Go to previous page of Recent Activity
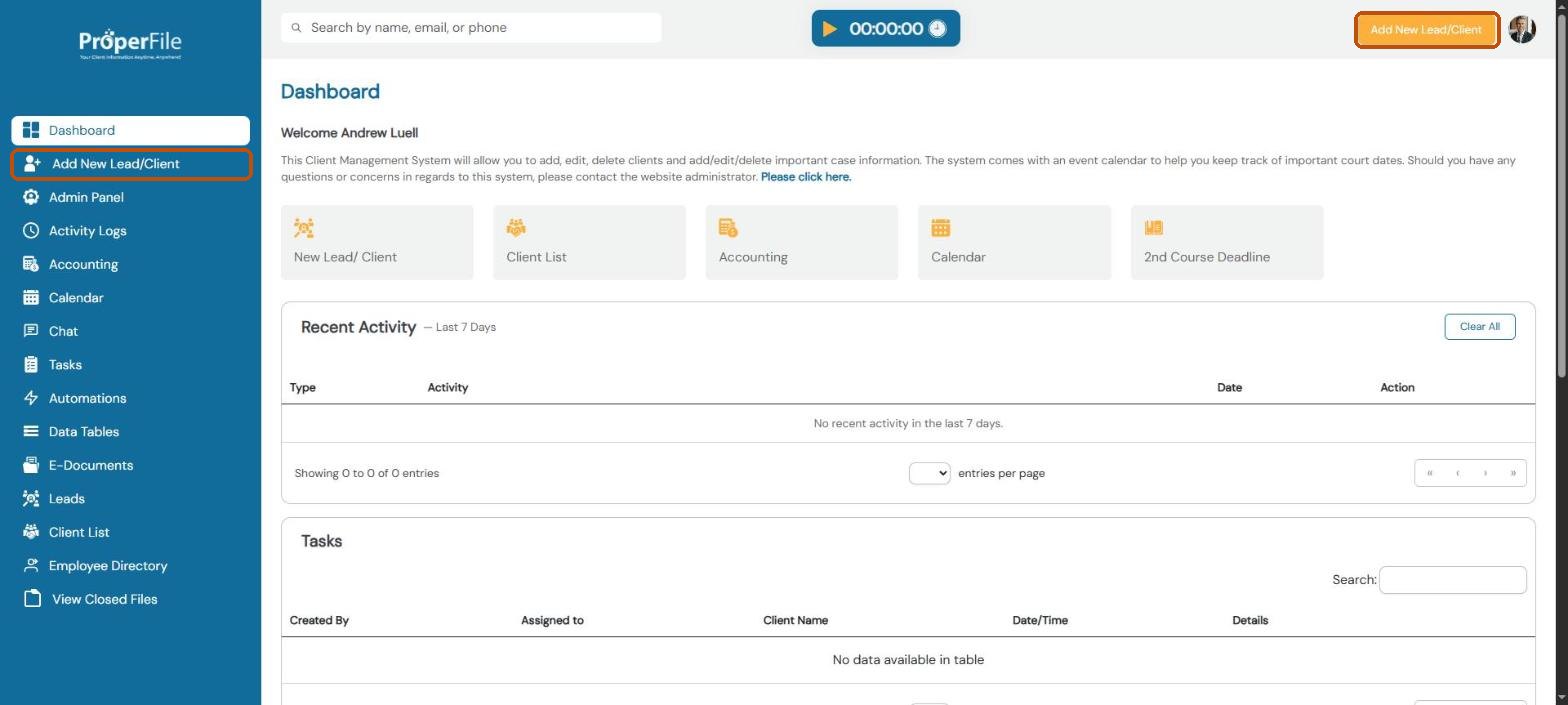Viewport: 1568px width, 705px height. tap(1457, 473)
